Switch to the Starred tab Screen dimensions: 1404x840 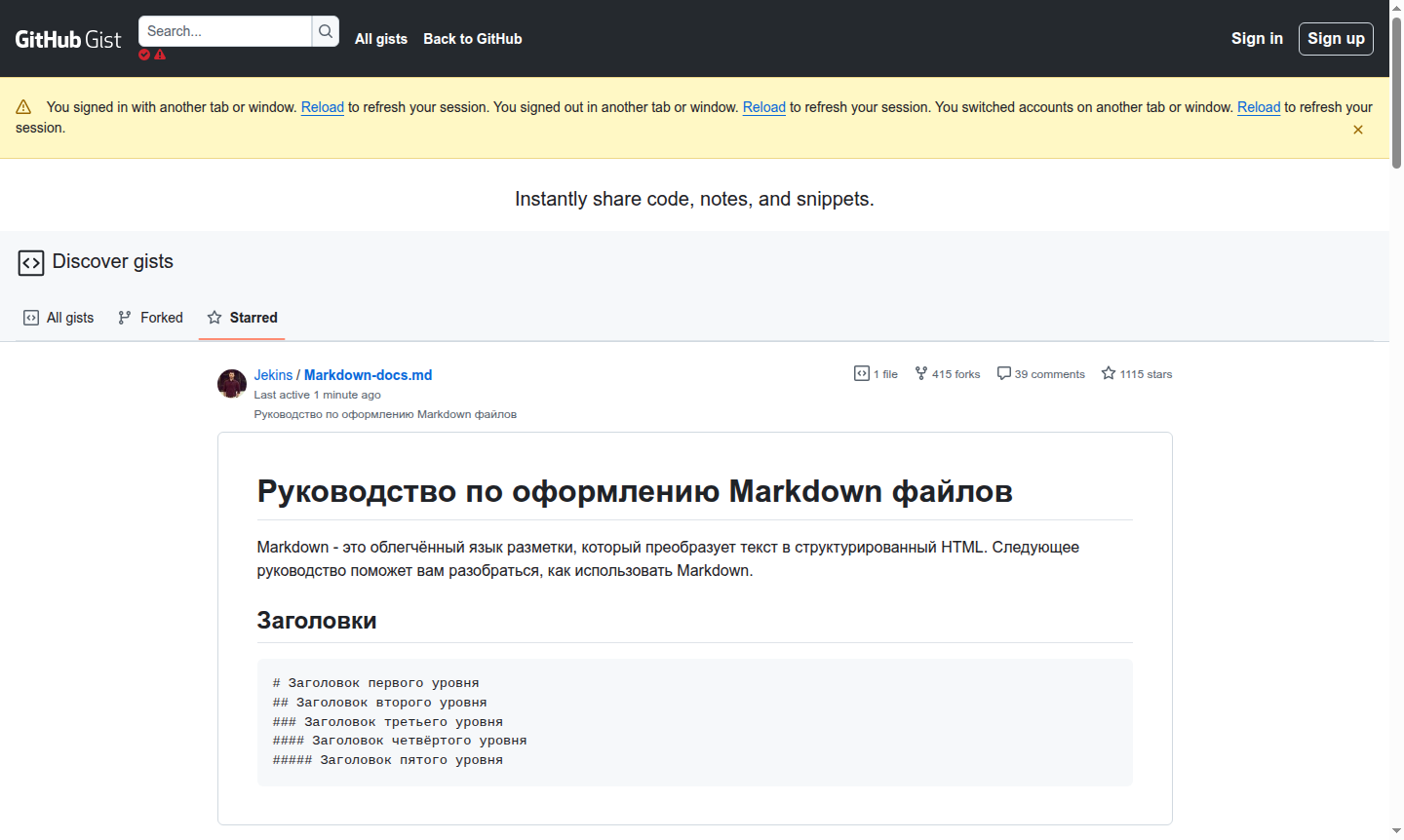pyautogui.click(x=242, y=317)
